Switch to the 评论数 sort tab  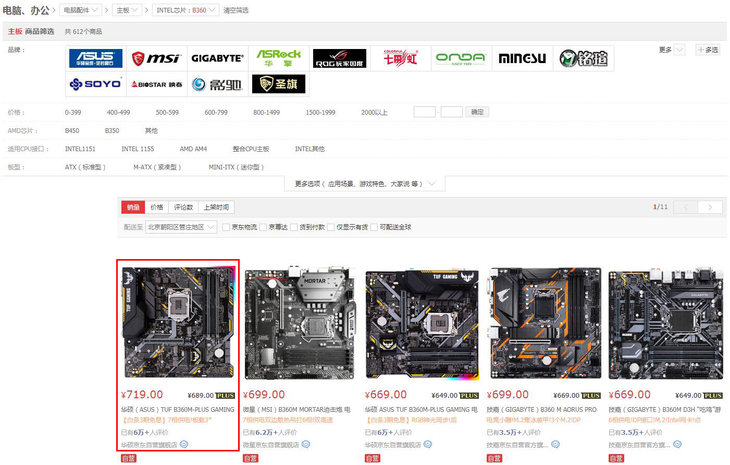coord(183,207)
